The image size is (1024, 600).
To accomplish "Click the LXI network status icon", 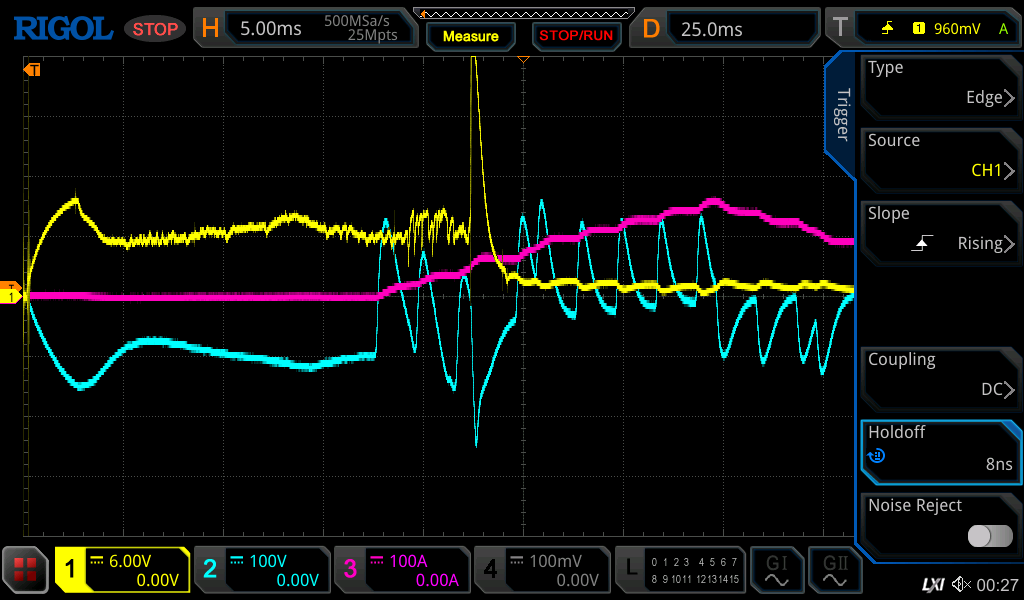I will point(932,584).
